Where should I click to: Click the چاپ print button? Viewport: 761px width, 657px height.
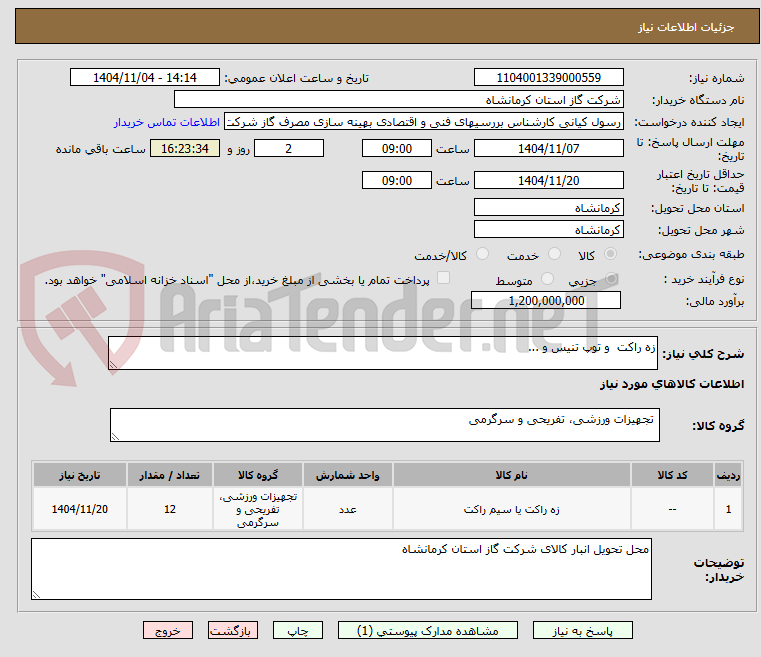(x=298, y=630)
